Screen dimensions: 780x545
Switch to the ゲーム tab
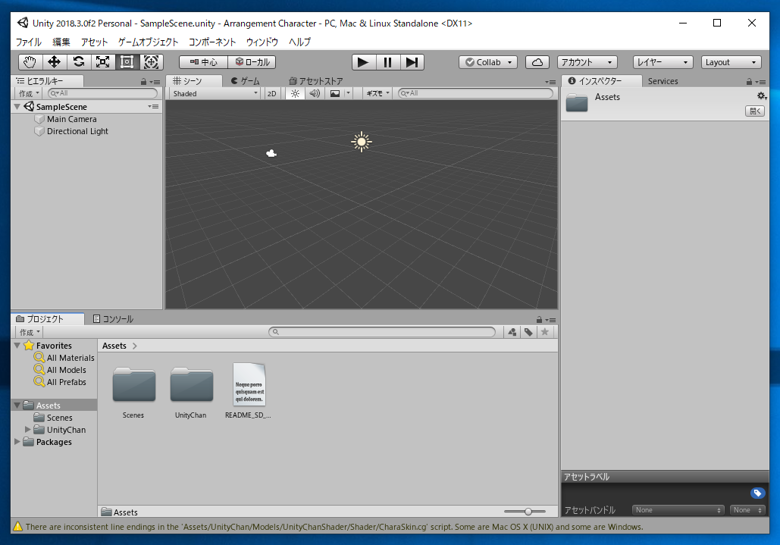point(245,81)
